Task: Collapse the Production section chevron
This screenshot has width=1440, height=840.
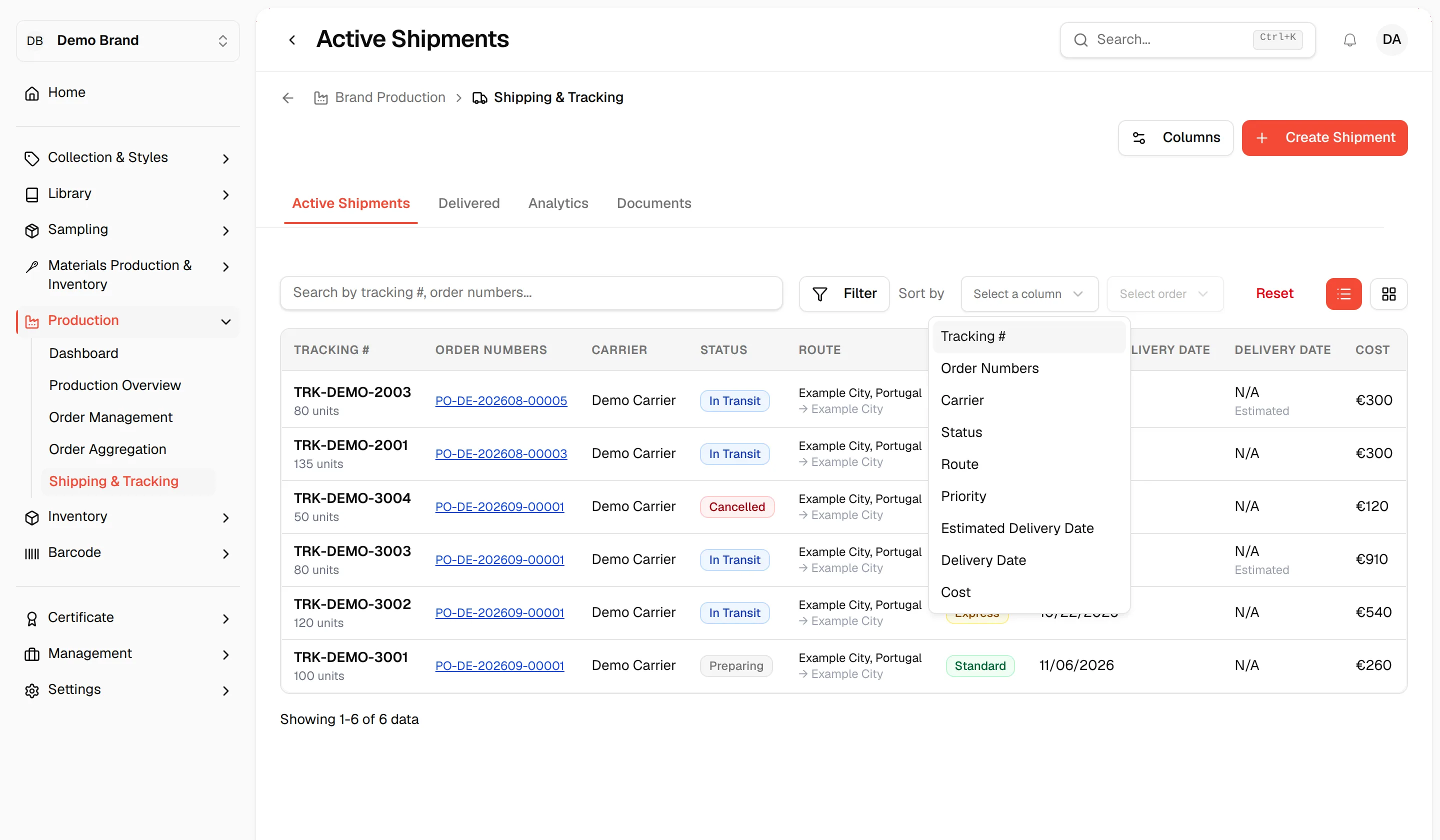Action: coord(225,321)
